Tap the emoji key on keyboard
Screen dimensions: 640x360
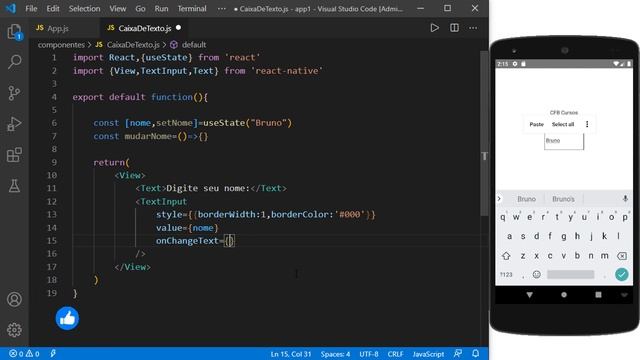pos(536,274)
